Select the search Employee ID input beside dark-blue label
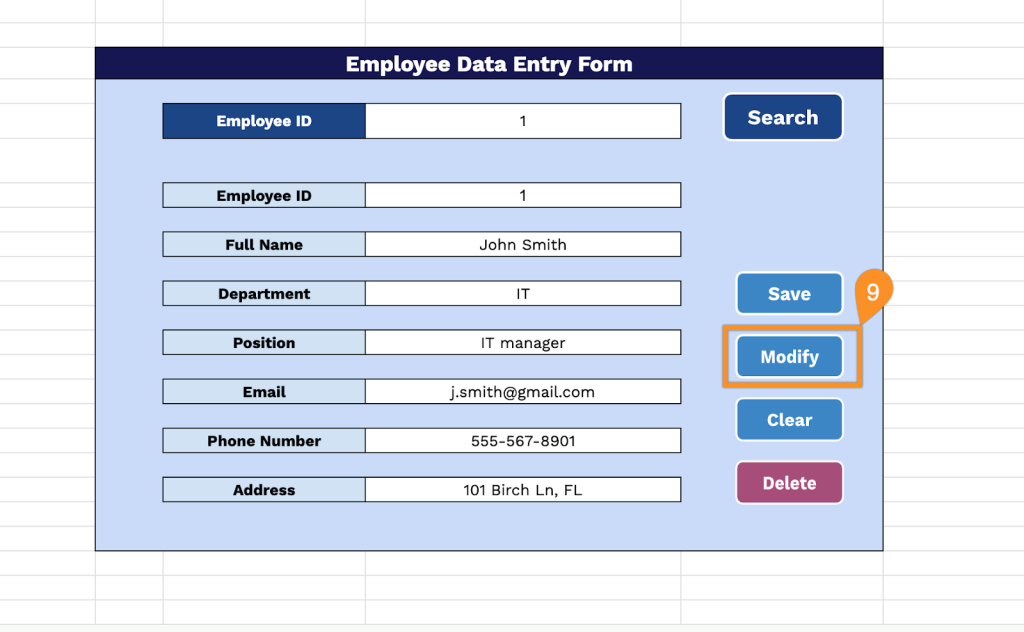The height and width of the screenshot is (632, 1024). pos(522,121)
